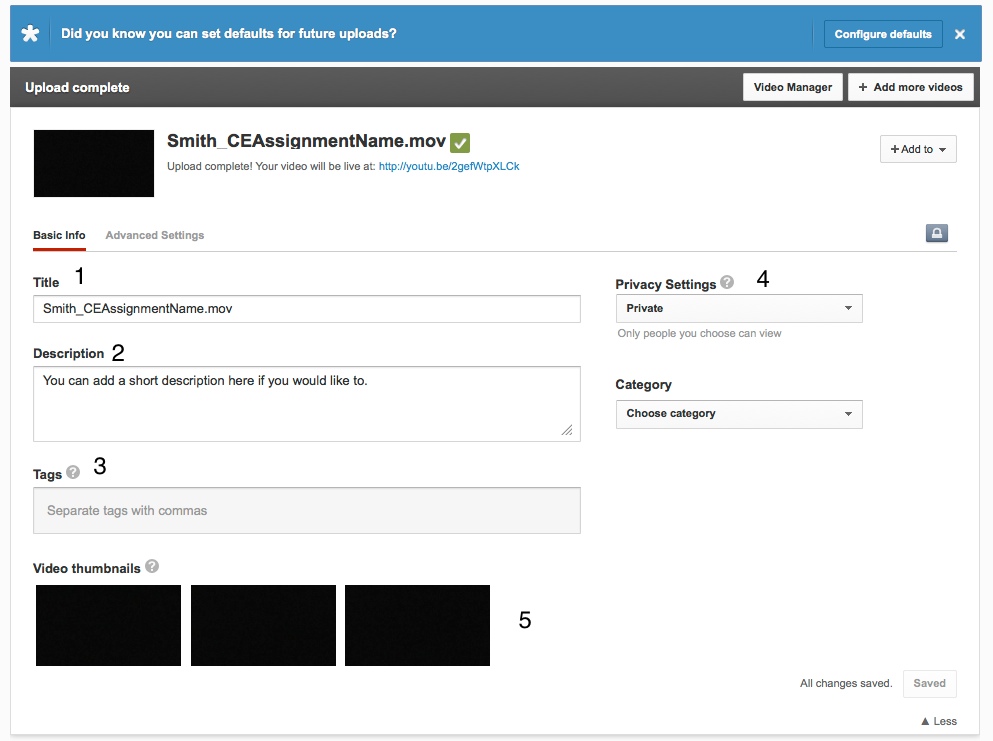Open the Choose category dropdown

pyautogui.click(x=738, y=414)
